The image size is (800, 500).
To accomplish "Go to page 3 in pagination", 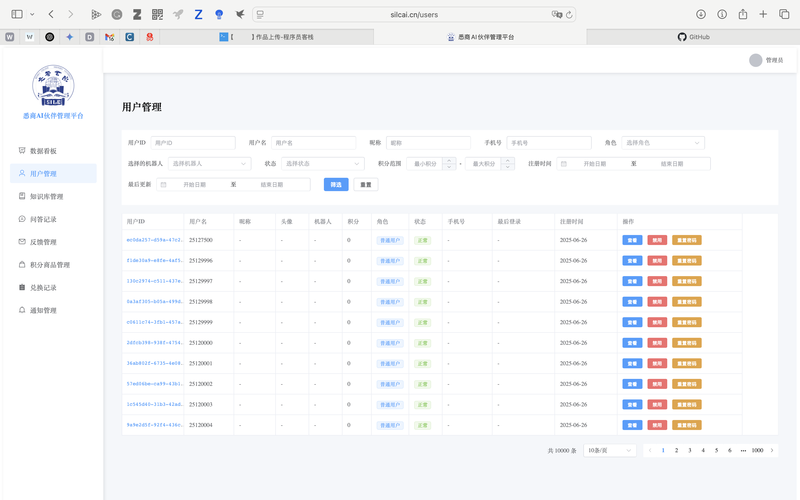I will coord(690,451).
